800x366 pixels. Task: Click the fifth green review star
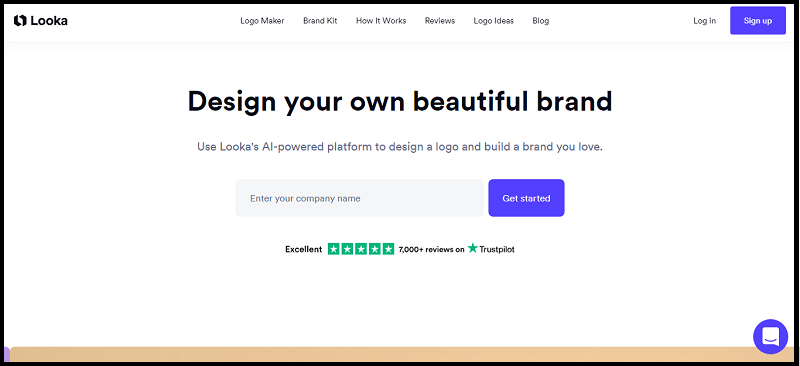click(x=388, y=249)
